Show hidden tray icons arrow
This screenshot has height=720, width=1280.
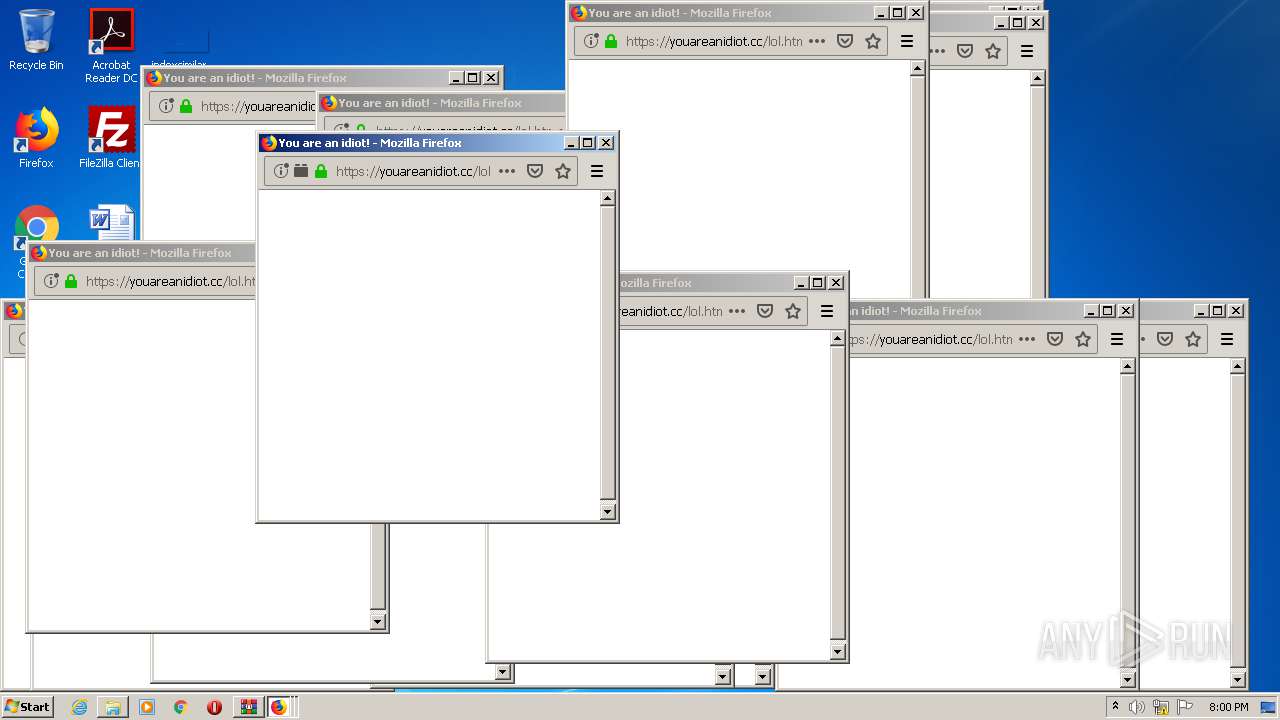pos(1115,706)
